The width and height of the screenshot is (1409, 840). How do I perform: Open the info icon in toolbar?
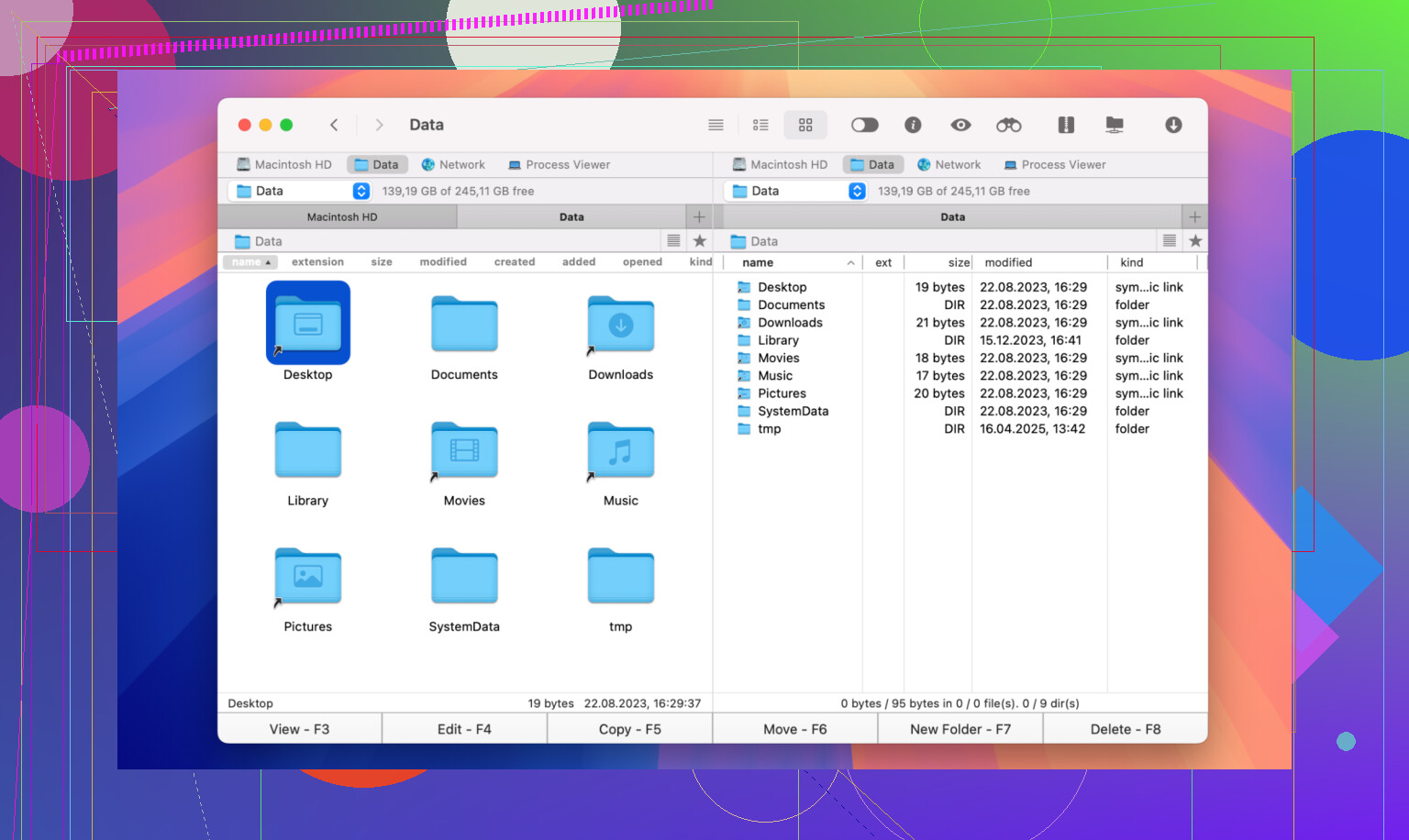tap(913, 125)
